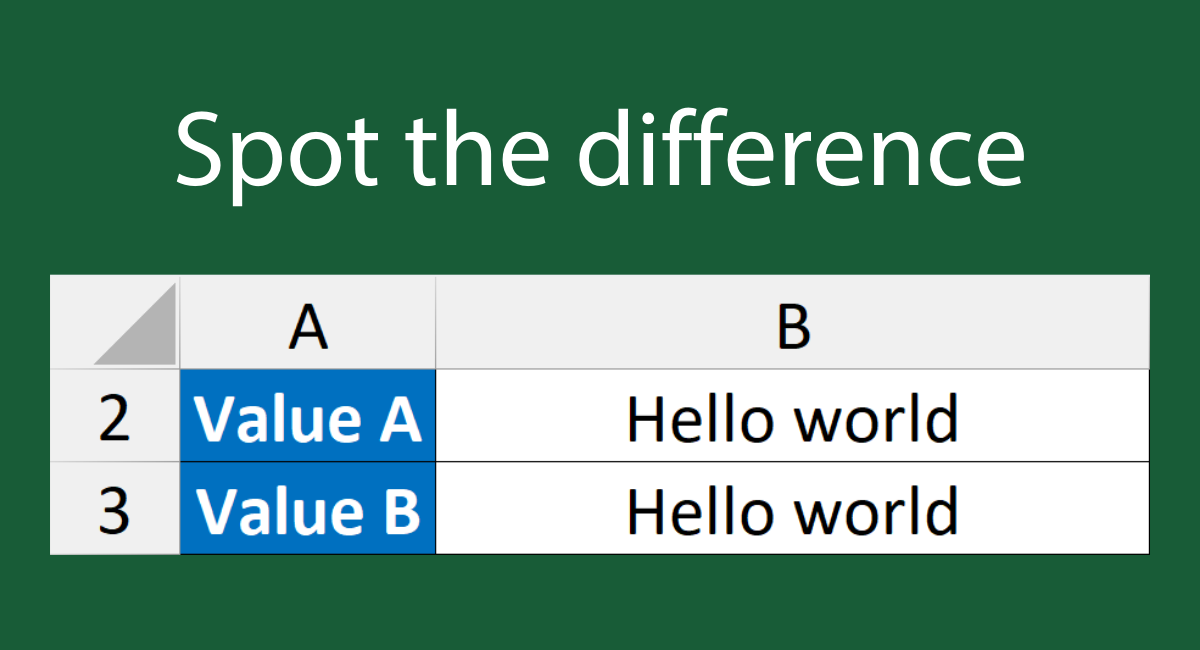Screen dimensions: 1200x650
Task: Click the word Spot in the title
Action: [x=266, y=150]
